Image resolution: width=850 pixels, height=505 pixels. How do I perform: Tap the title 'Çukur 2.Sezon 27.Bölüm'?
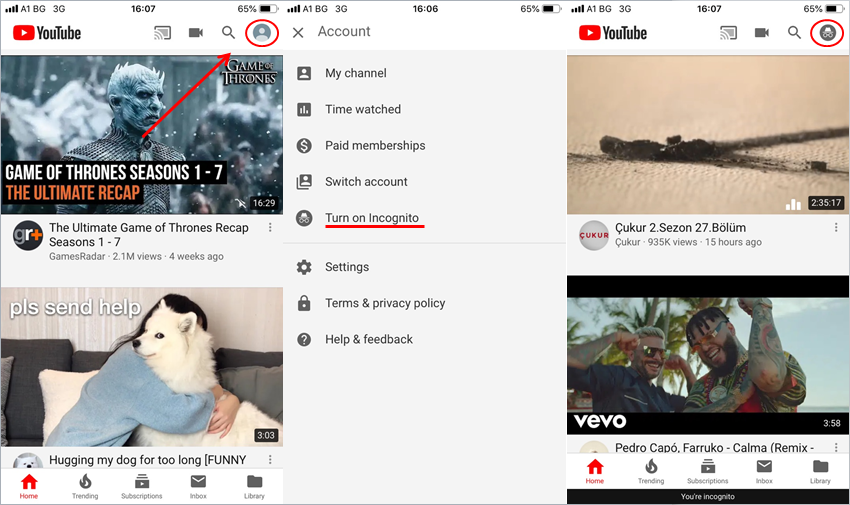(680, 228)
